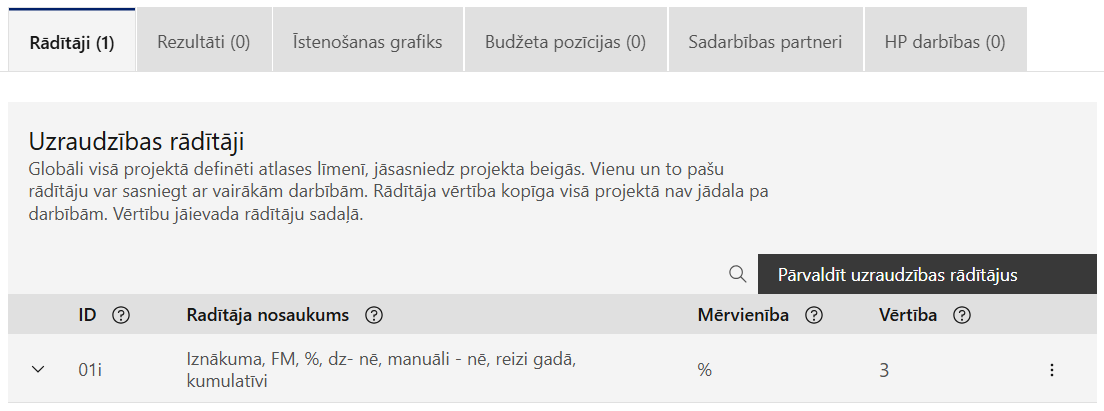Switch to the Sadarbības partneri tab
The width and height of the screenshot is (1104, 411).
[x=765, y=42]
